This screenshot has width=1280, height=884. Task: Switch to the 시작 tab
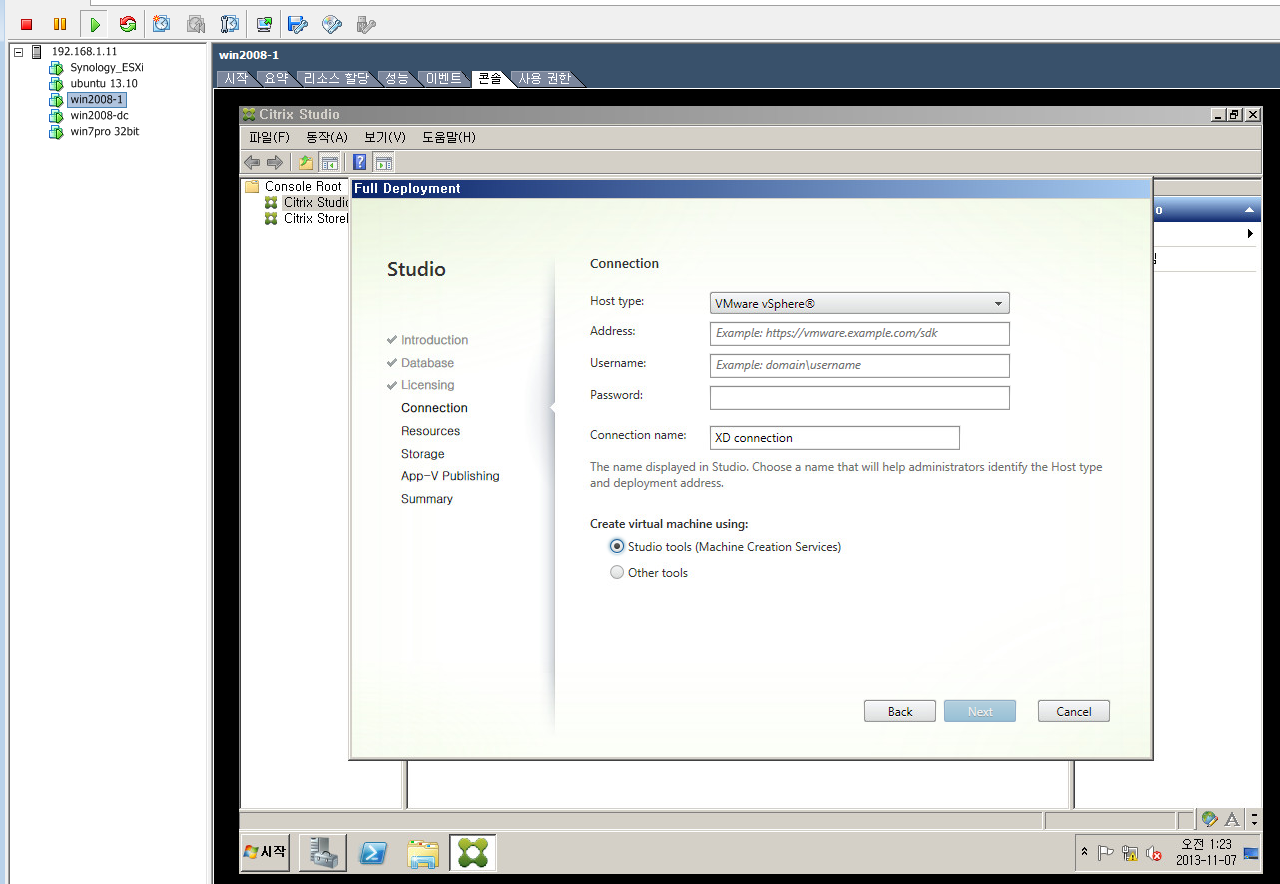click(x=236, y=78)
